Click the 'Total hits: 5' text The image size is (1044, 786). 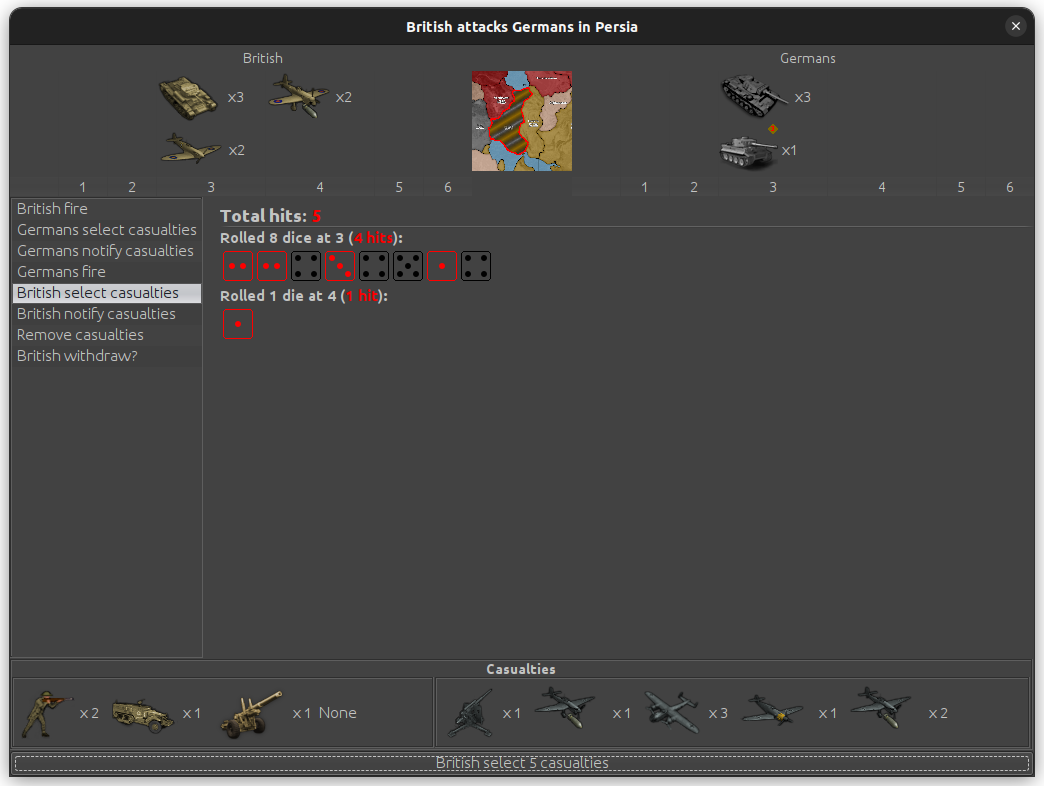pyautogui.click(x=270, y=216)
